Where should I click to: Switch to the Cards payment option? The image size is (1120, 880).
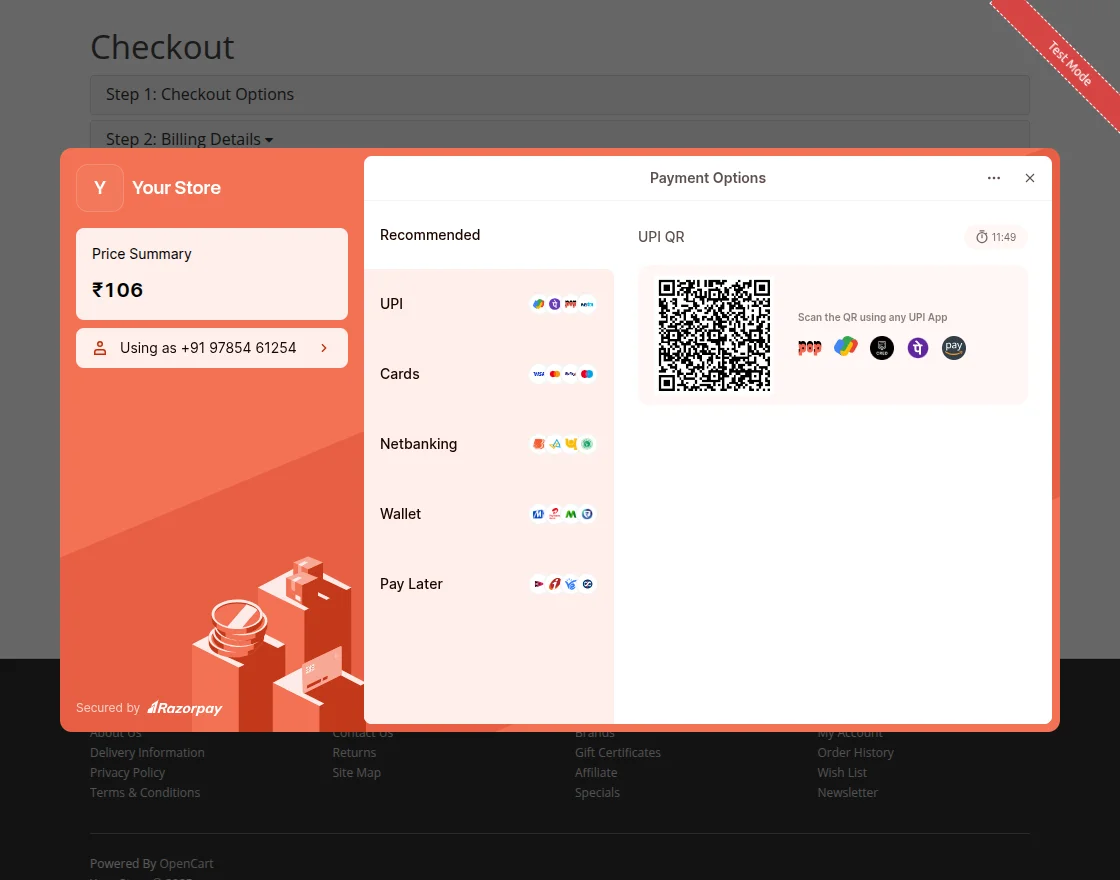coord(490,374)
